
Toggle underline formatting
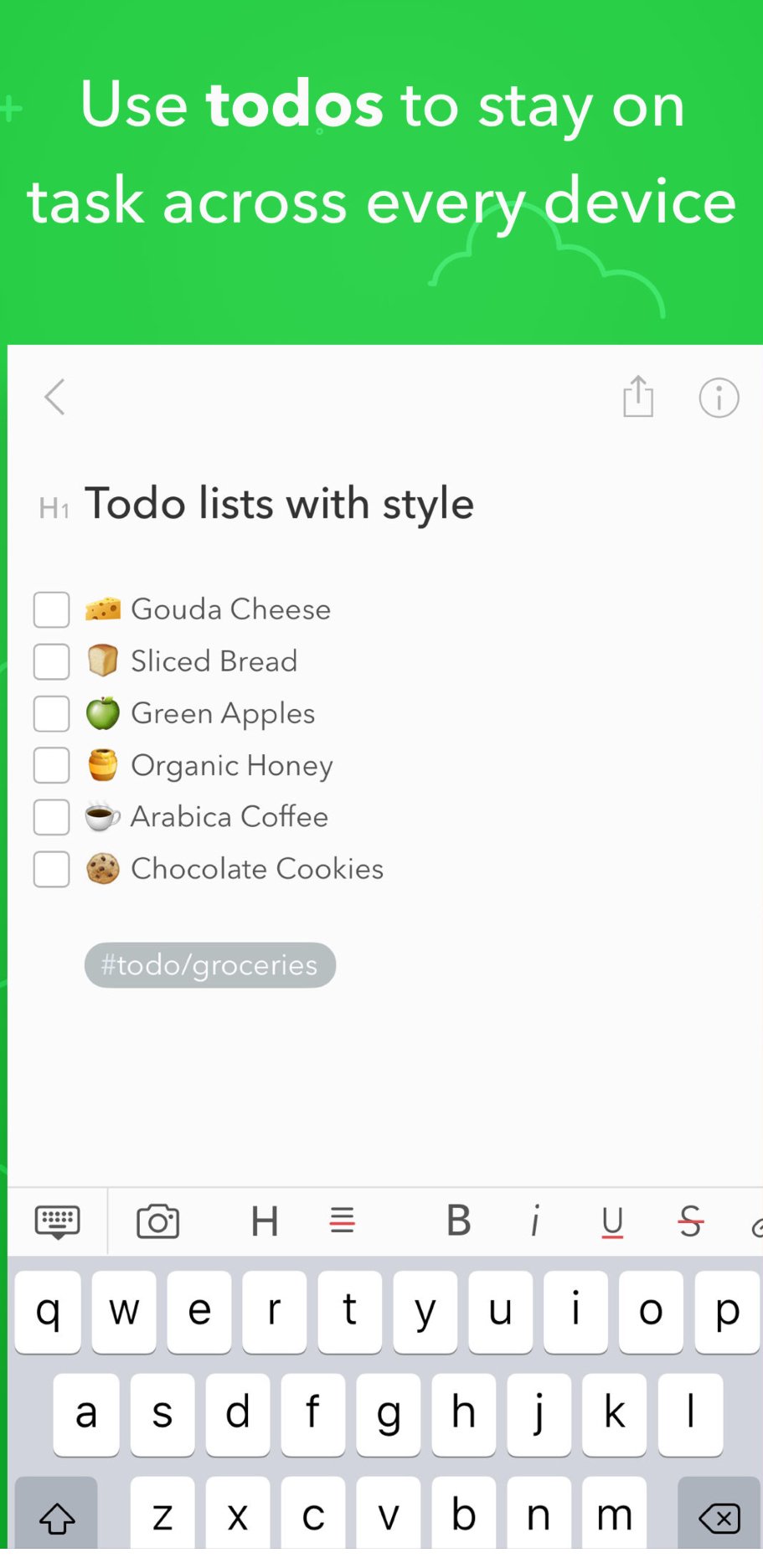(612, 1222)
